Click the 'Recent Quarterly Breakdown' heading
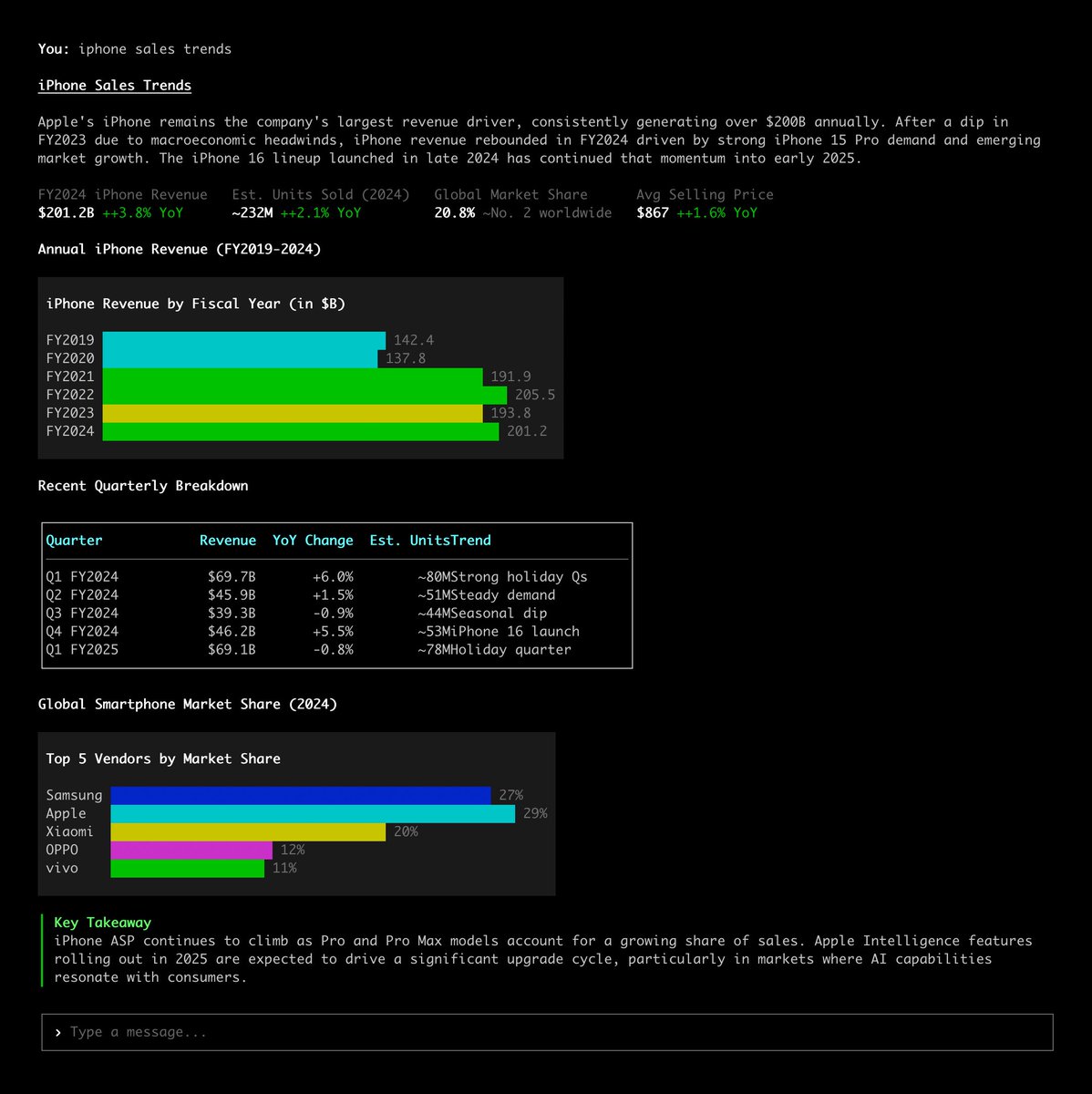Viewport: 1092px width, 1094px height. [x=143, y=486]
